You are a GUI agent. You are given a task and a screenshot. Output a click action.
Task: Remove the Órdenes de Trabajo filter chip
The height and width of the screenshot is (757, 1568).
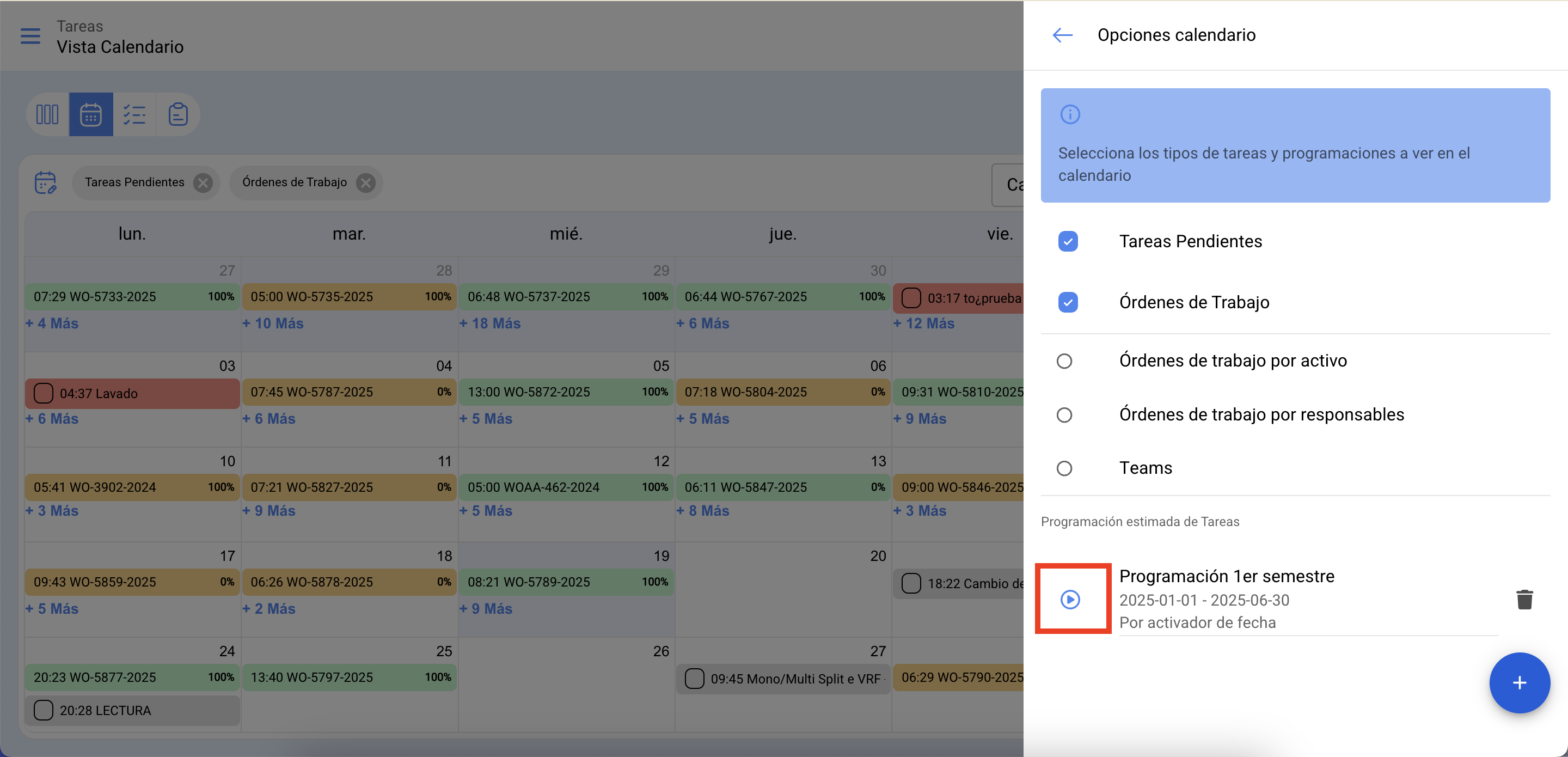[366, 182]
